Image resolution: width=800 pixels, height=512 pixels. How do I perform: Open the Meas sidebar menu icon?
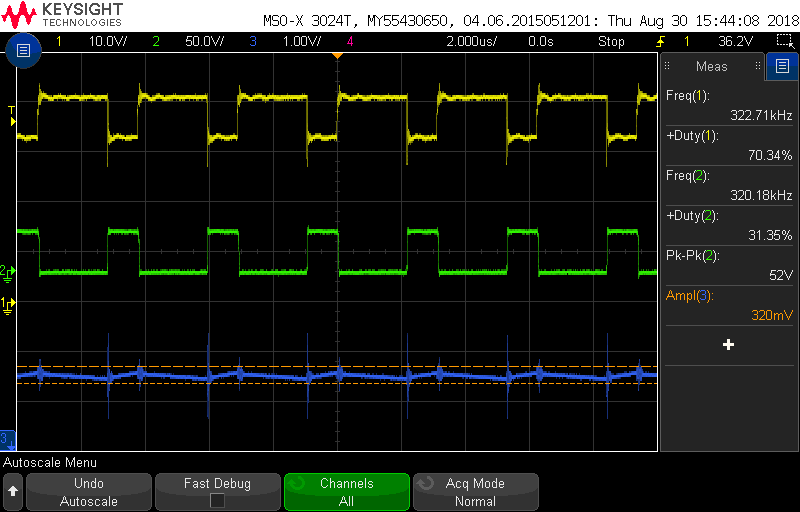(x=782, y=66)
